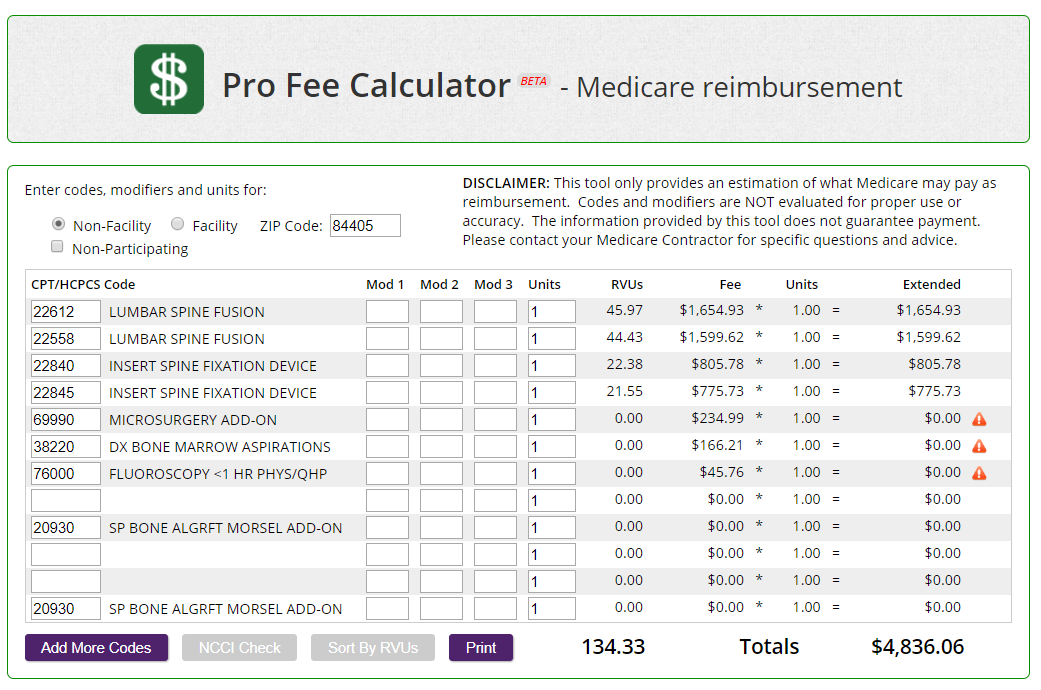This screenshot has height=690, width=1041.
Task: Click the CPT/HCPCS Code column header
Action: tap(83, 285)
